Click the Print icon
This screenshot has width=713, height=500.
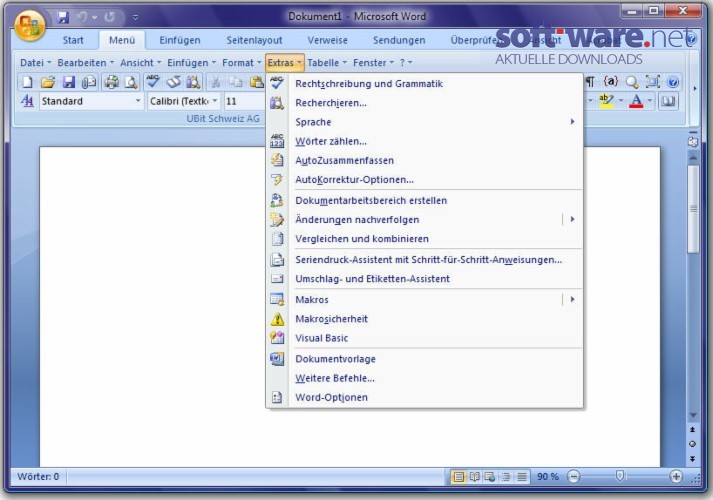(111, 82)
